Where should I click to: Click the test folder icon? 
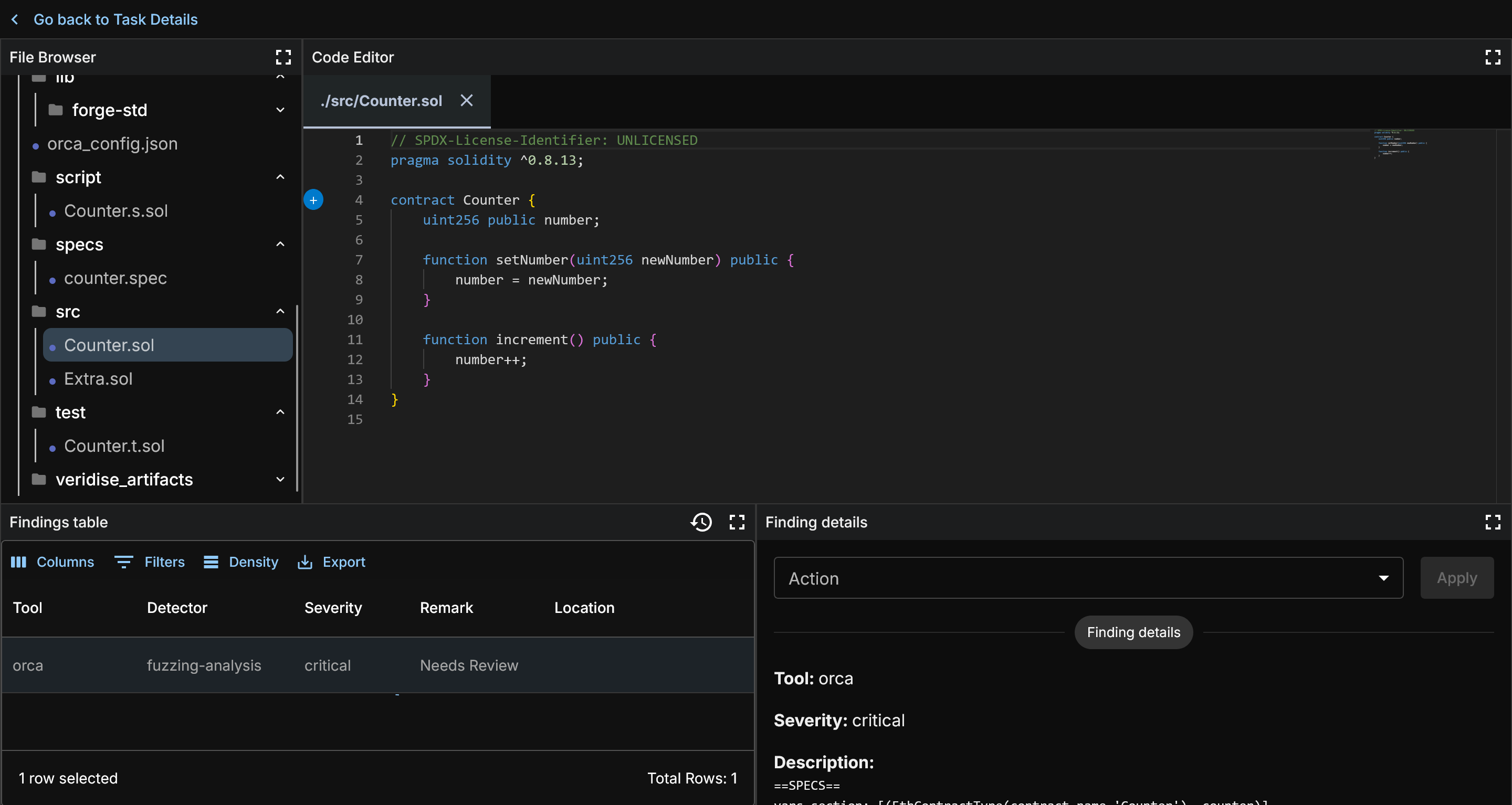[x=39, y=412]
